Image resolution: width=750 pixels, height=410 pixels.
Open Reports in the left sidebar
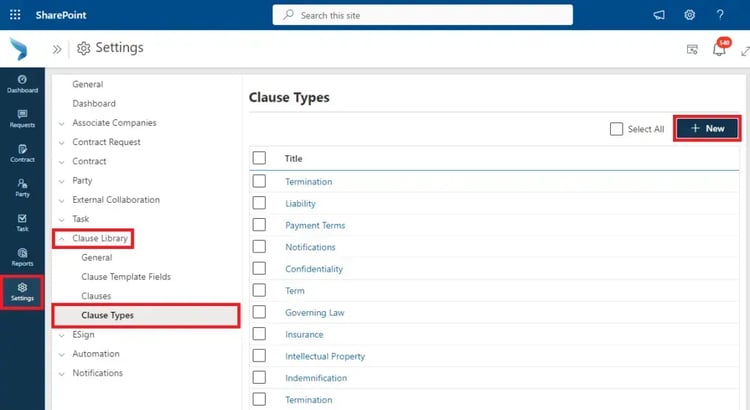(x=22, y=257)
